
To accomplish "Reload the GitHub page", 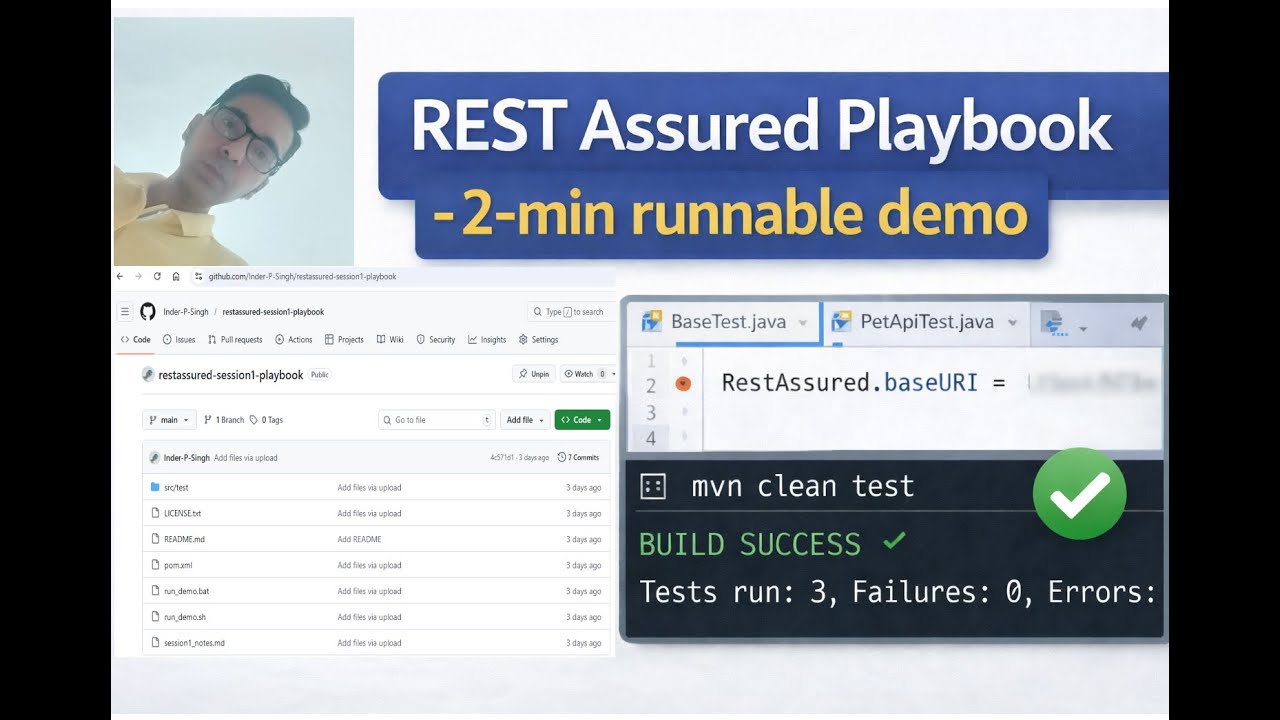I will coord(157,276).
